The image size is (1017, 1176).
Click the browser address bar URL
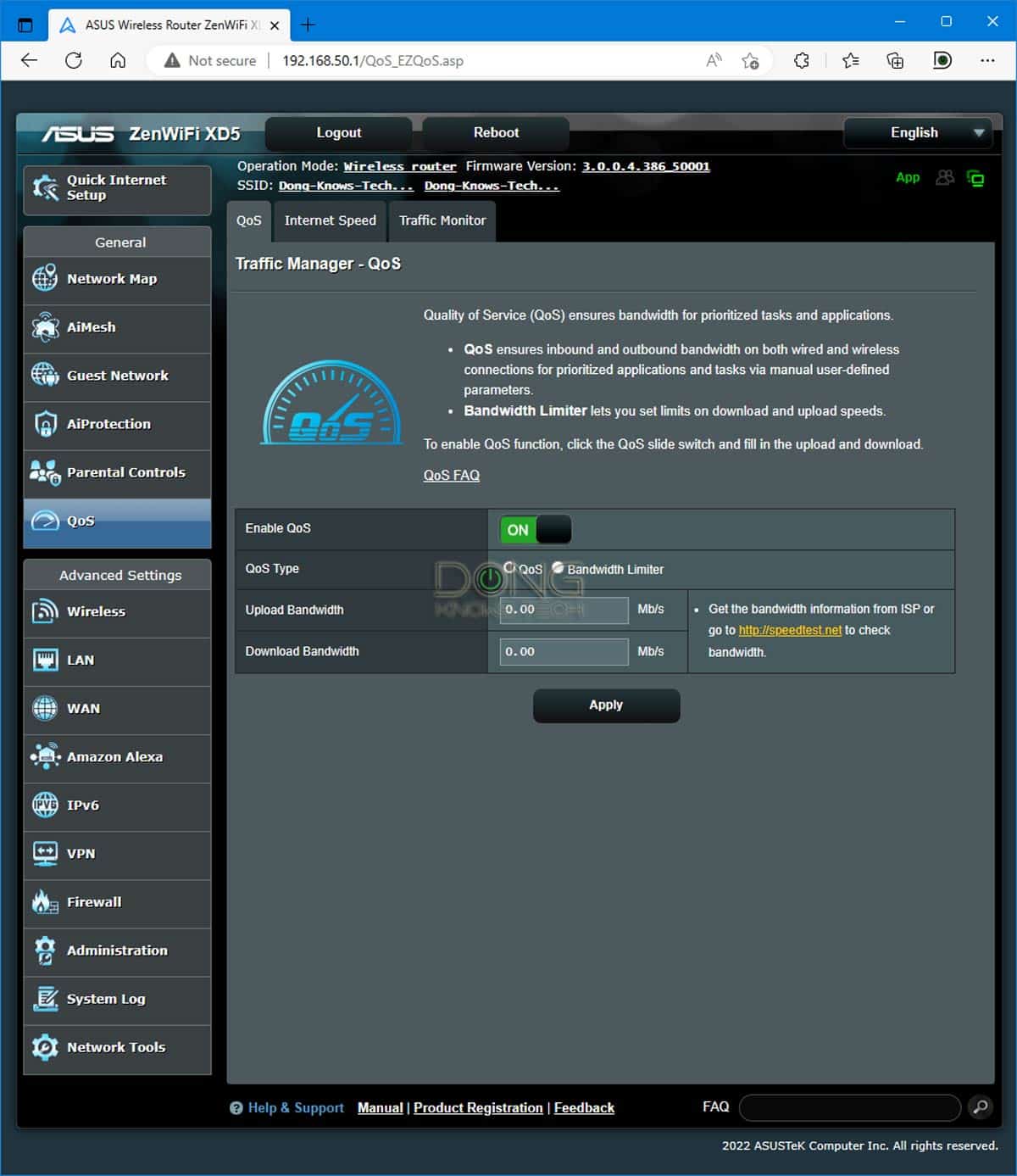[373, 61]
